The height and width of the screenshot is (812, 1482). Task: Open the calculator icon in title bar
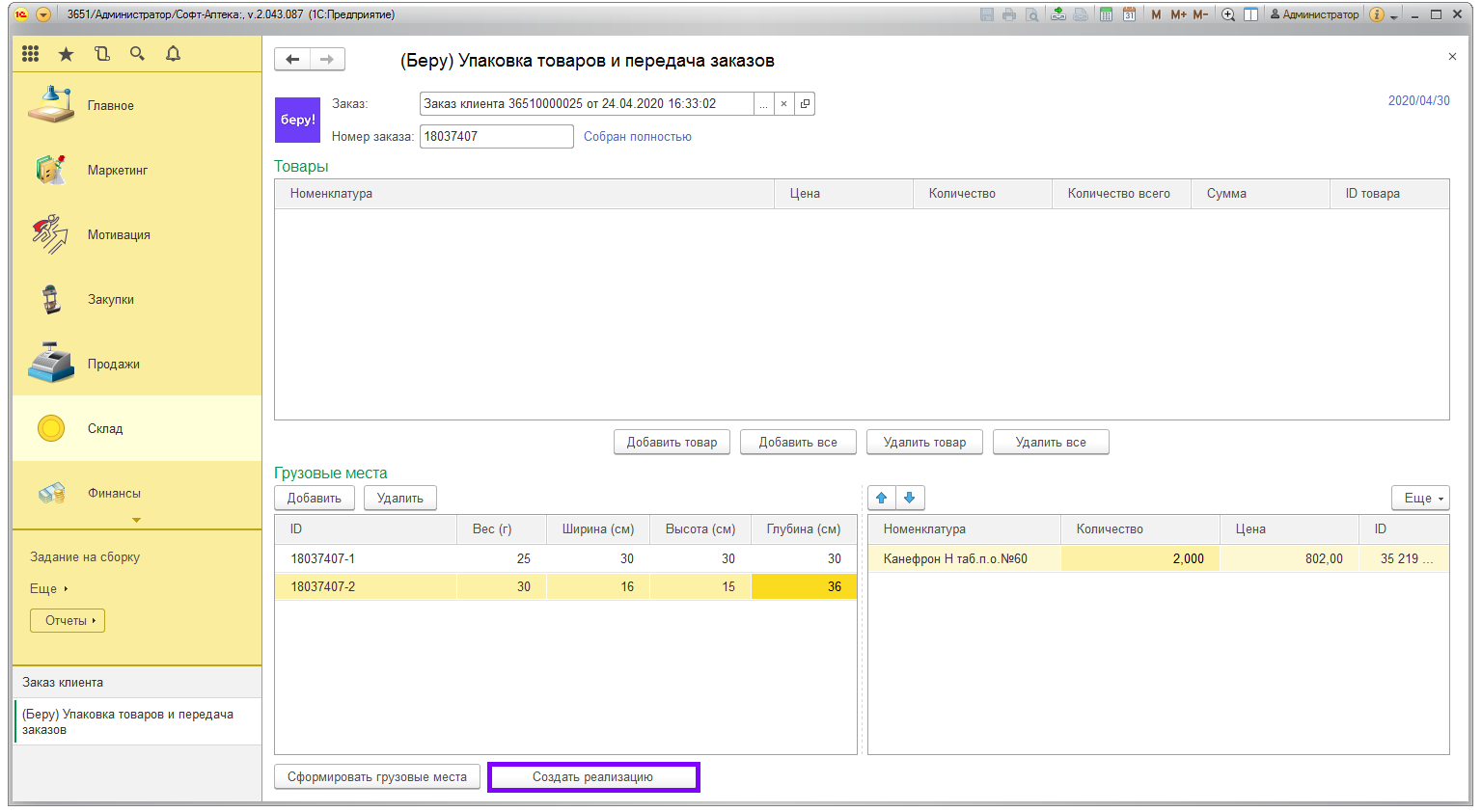tap(1106, 14)
